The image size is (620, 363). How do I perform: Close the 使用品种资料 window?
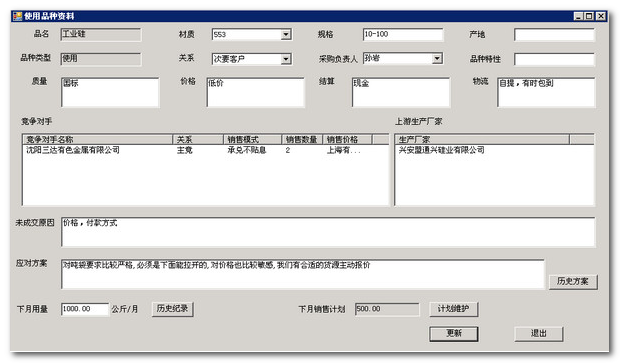[x=601, y=16]
